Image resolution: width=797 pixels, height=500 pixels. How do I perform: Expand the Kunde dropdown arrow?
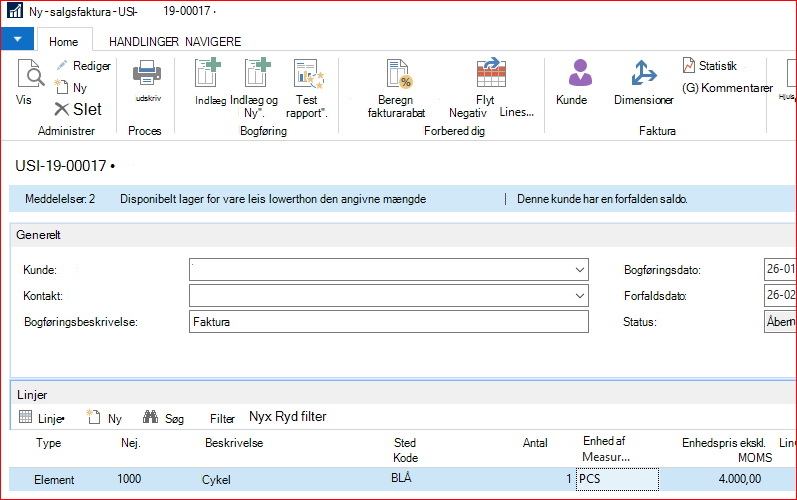click(x=579, y=270)
